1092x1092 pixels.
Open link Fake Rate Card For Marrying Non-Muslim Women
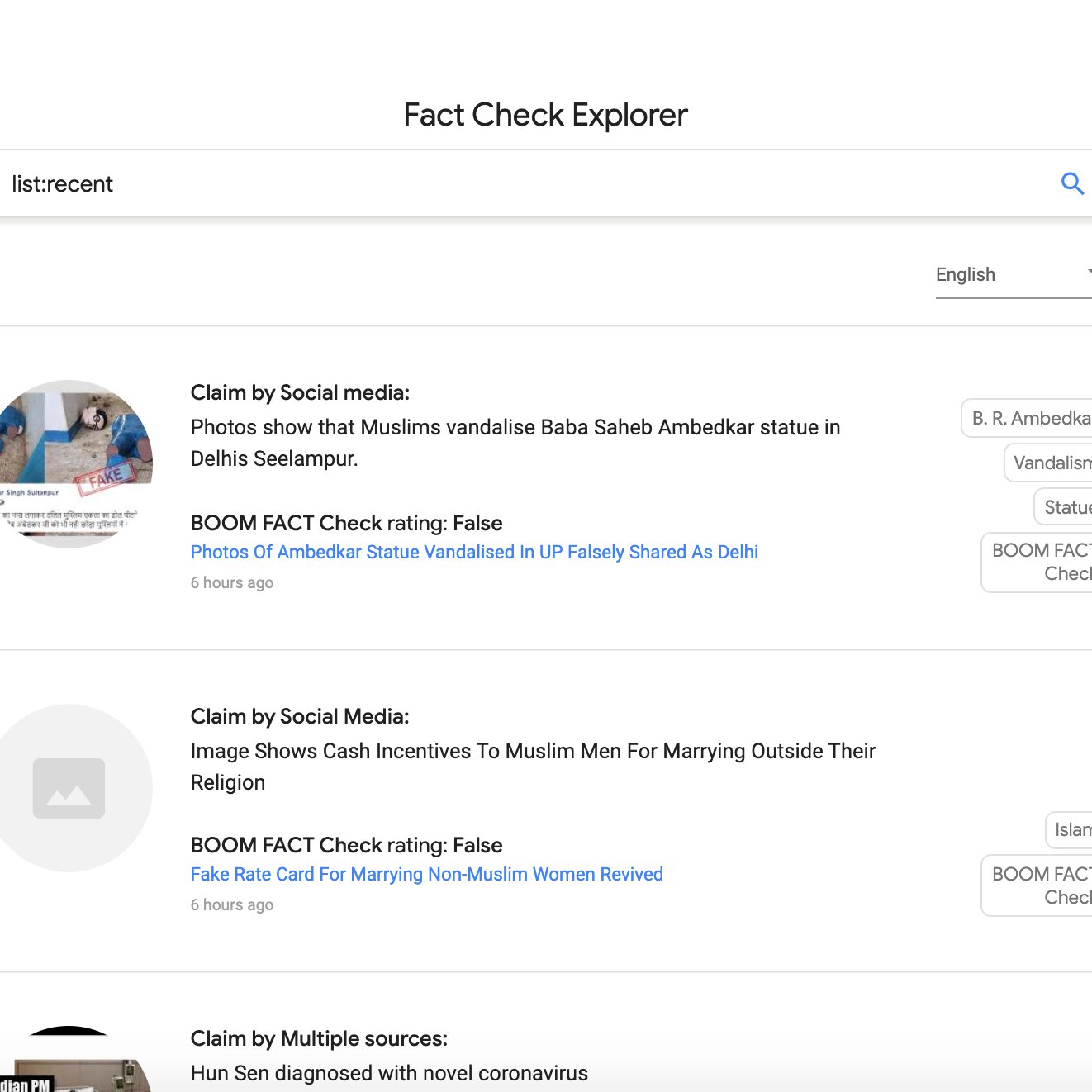click(x=427, y=874)
